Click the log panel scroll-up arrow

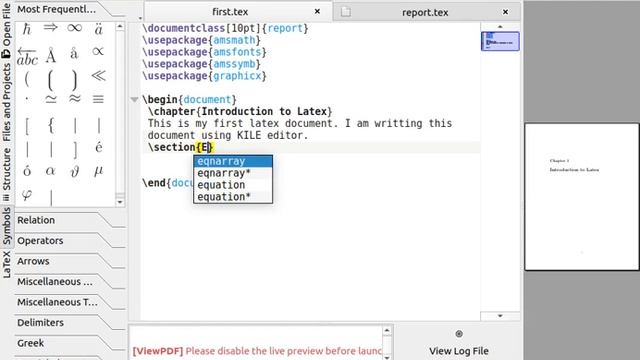[x=387, y=330]
